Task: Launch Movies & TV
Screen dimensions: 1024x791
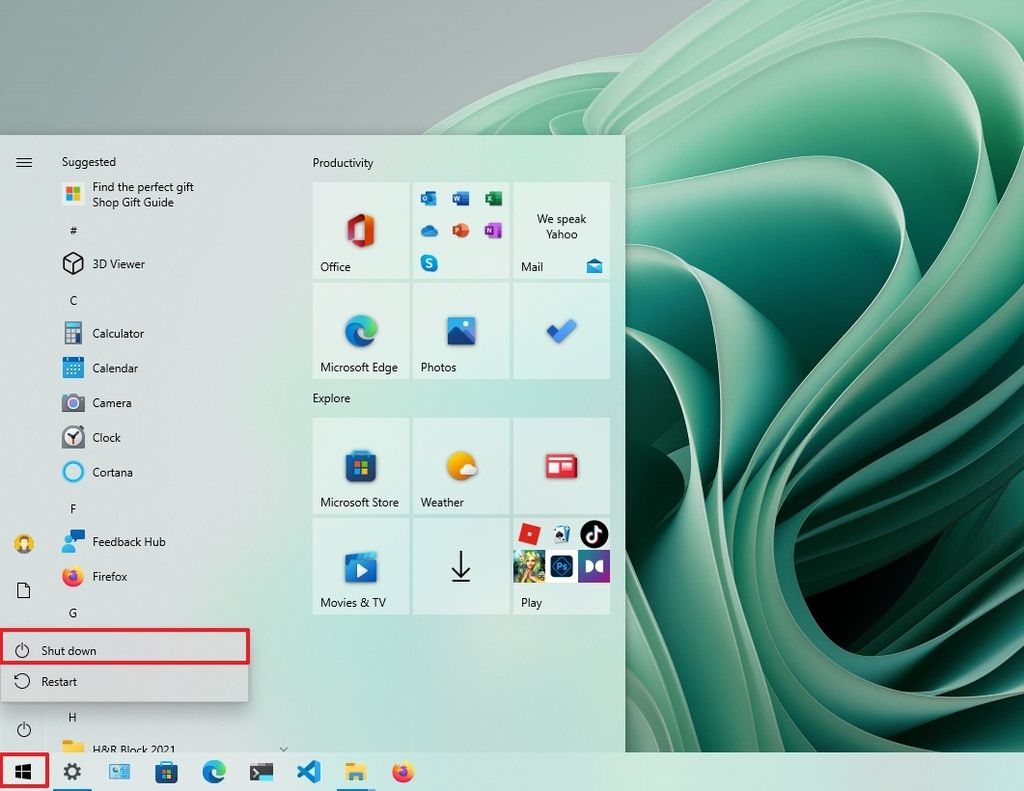Action: tap(360, 566)
